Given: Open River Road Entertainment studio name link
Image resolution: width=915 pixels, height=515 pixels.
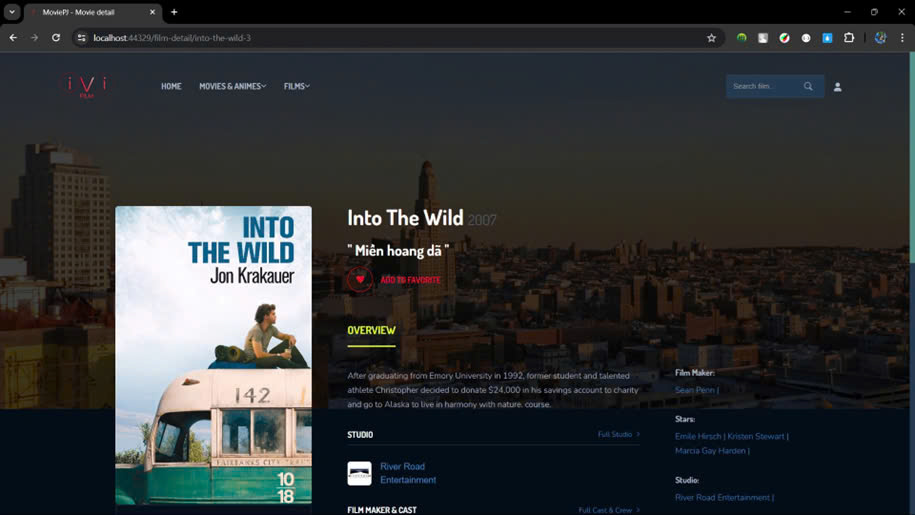Looking at the screenshot, I should tap(408, 473).
